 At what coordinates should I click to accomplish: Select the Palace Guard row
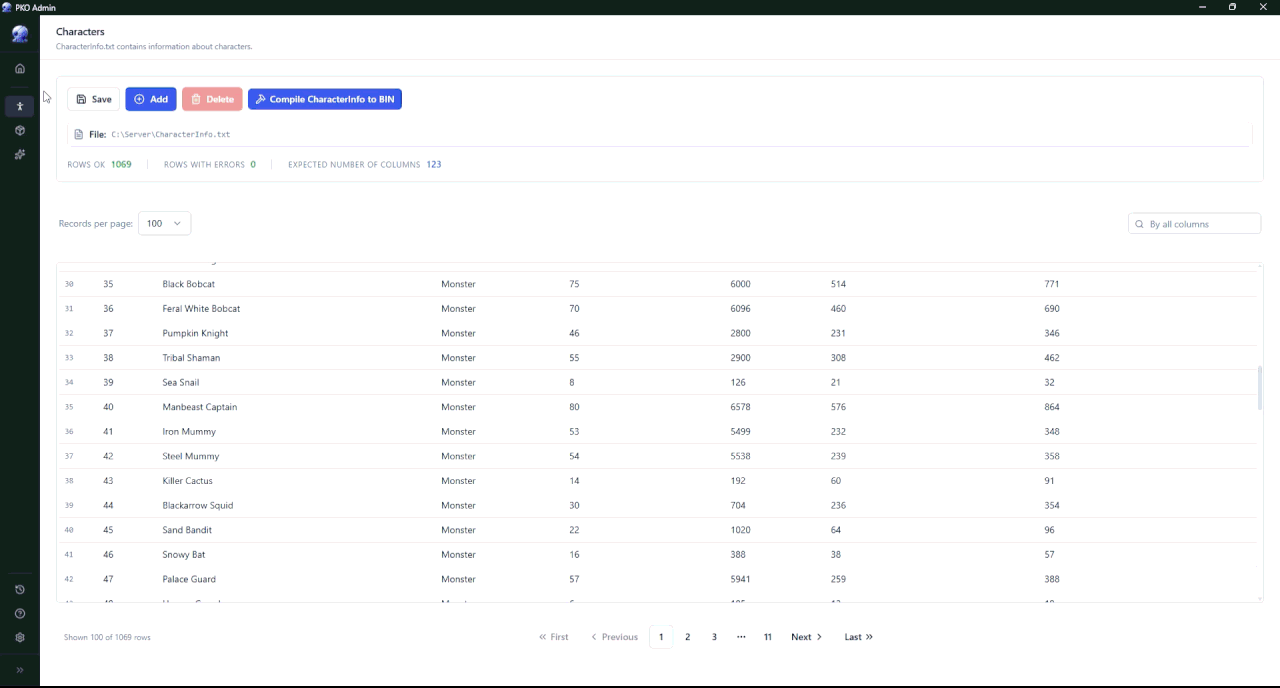click(x=658, y=579)
